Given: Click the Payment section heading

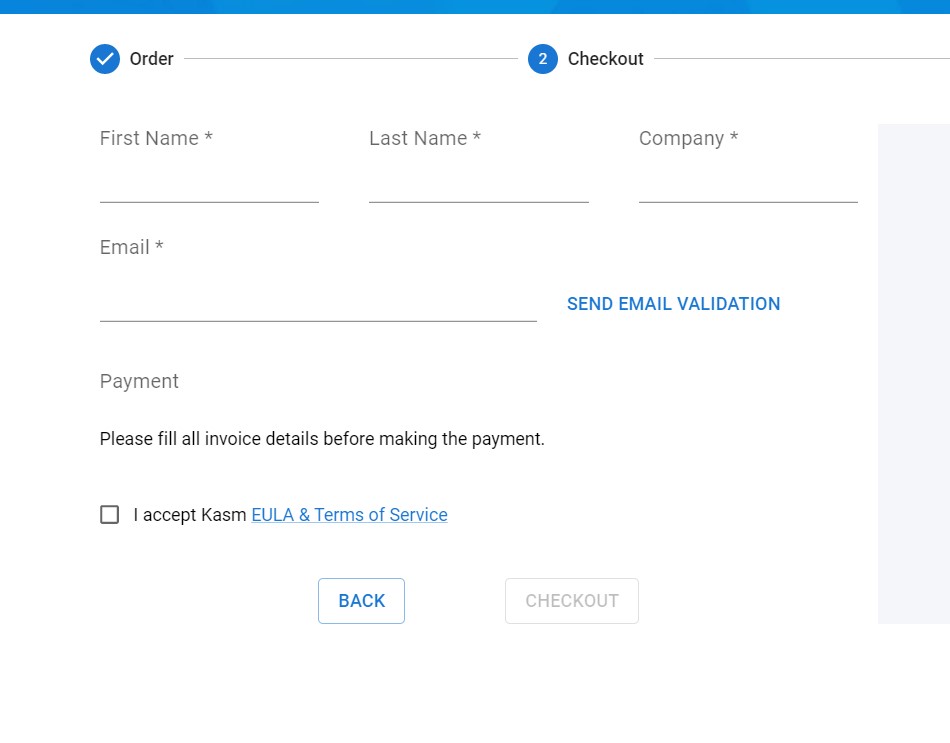Looking at the screenshot, I should click(139, 382).
